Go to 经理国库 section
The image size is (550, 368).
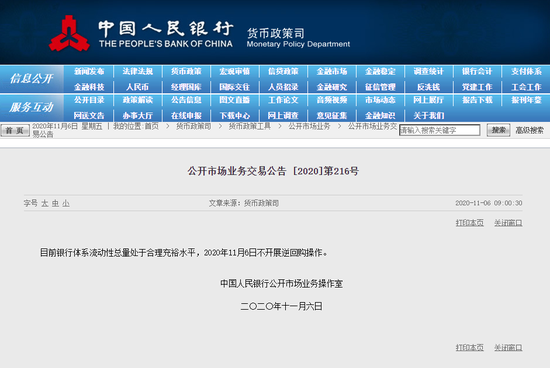click(186, 87)
